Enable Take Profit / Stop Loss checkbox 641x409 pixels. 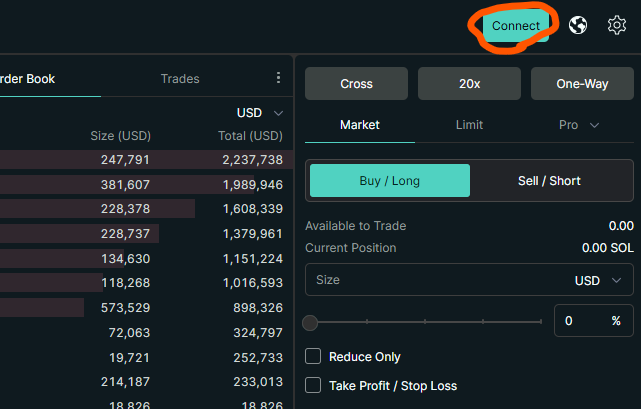313,385
